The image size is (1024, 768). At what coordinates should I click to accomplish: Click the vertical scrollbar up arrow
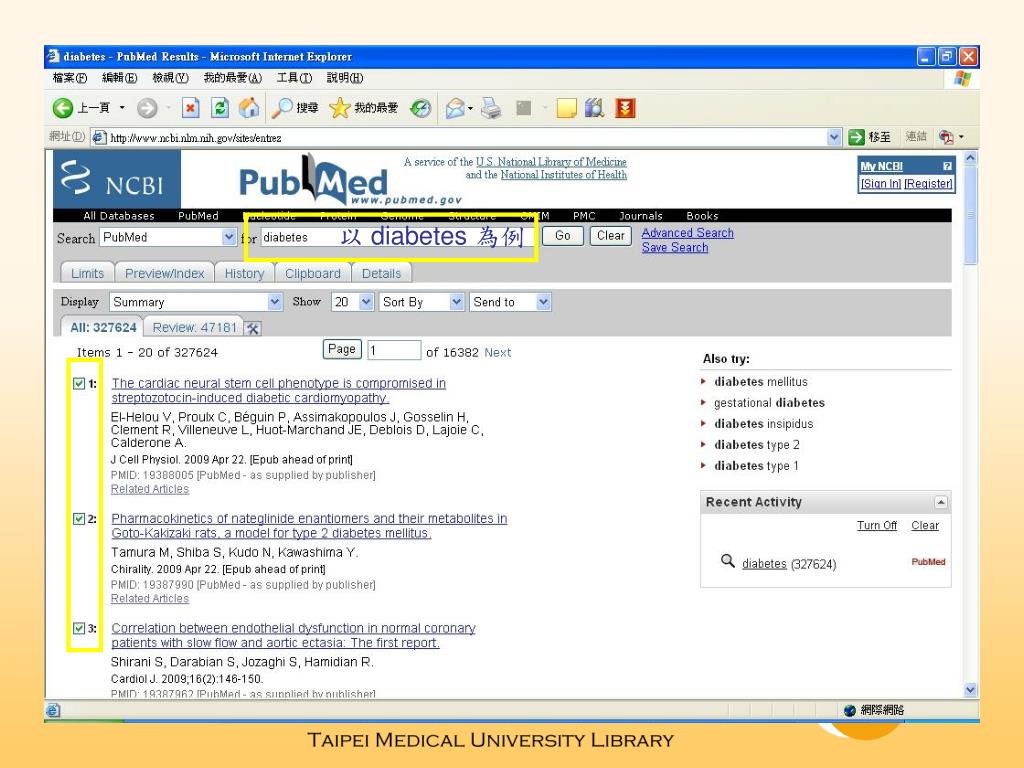(x=970, y=158)
